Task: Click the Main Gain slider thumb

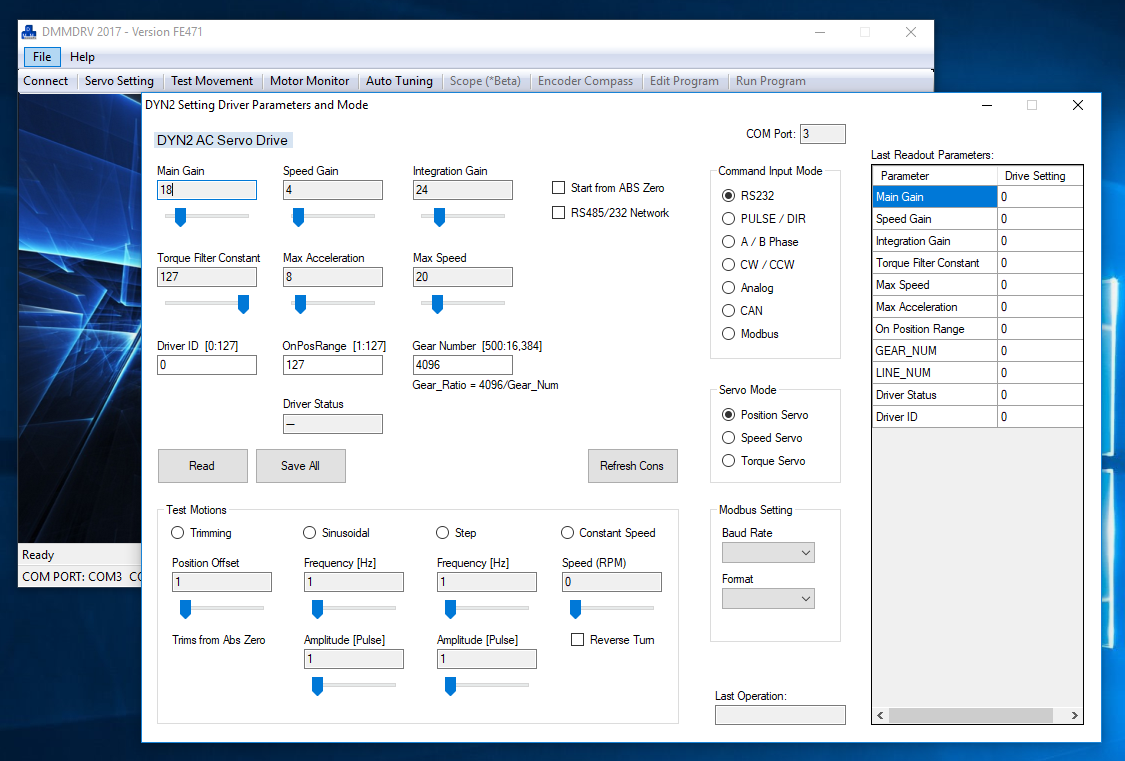Action: (x=181, y=217)
